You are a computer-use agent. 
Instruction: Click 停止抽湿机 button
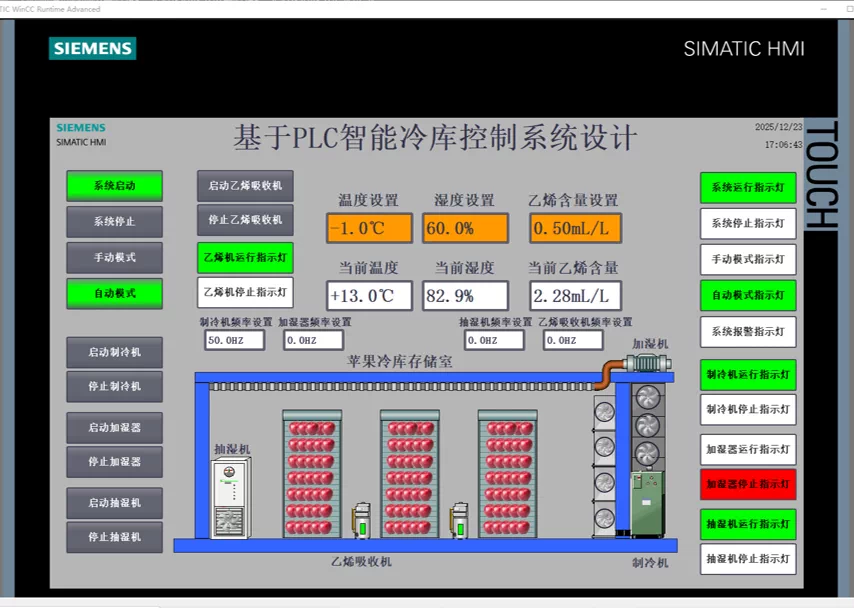[x=114, y=537]
